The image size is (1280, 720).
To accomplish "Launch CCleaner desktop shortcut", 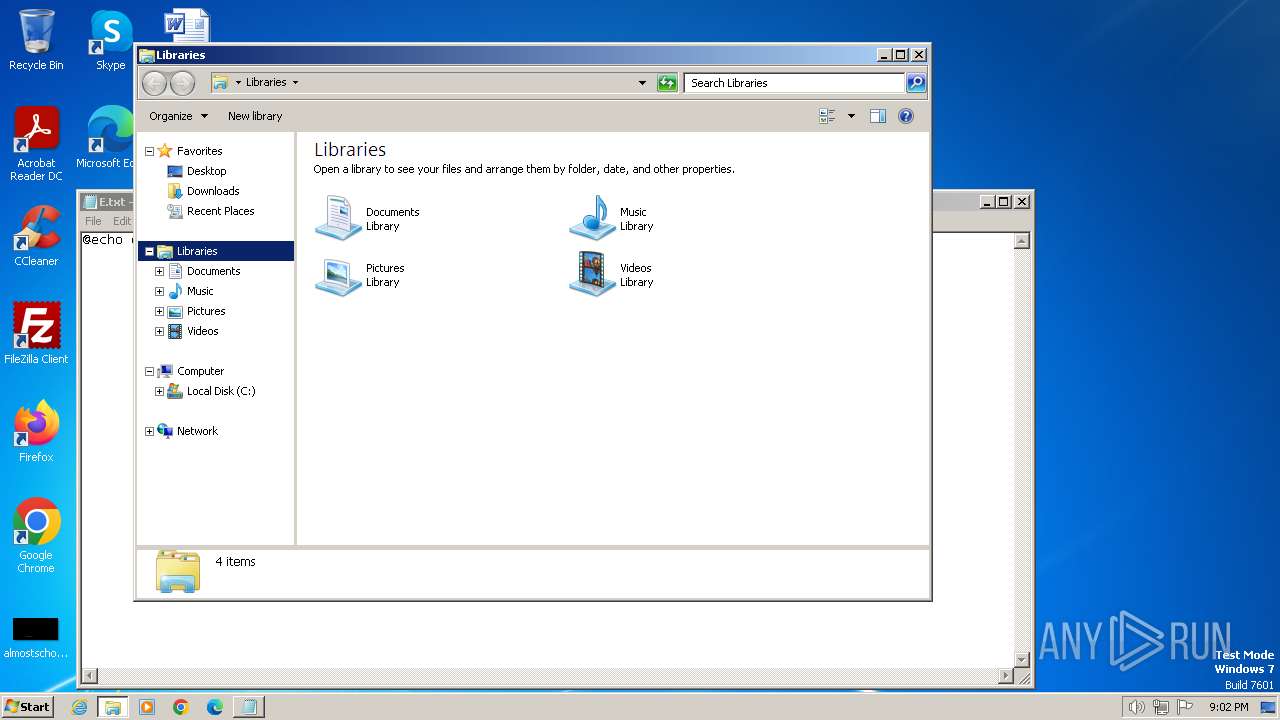I will click(x=36, y=236).
